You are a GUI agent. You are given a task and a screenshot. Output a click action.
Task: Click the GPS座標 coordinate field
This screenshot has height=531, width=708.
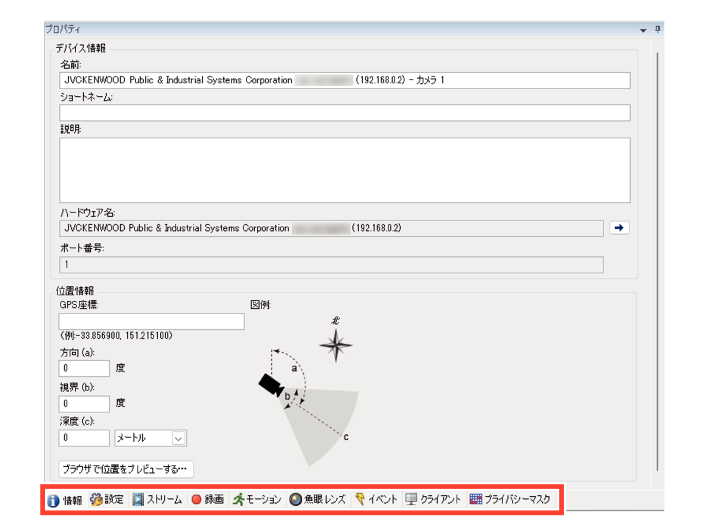click(x=151, y=321)
